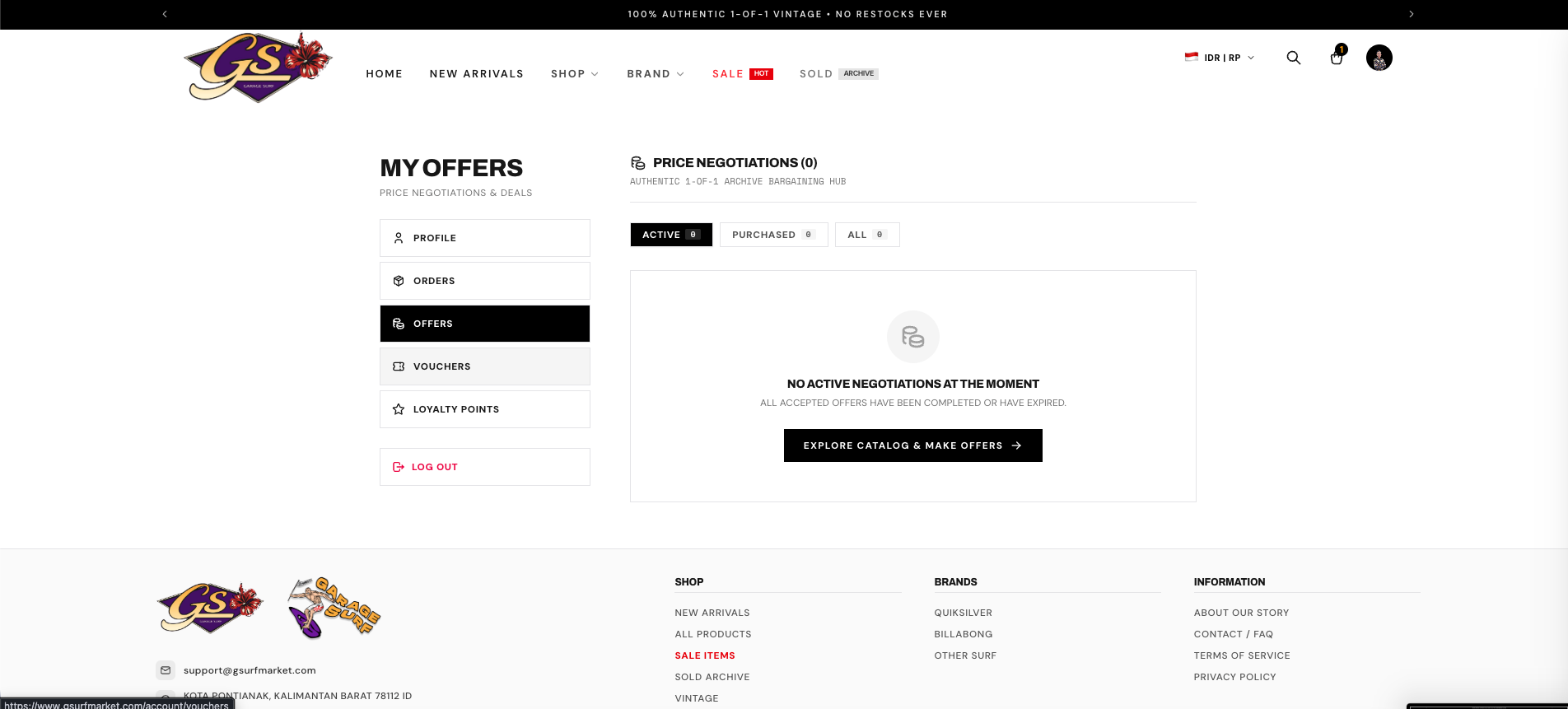1568x709 pixels.
Task: Open footer BILLABONG brand link
Action: click(x=964, y=634)
